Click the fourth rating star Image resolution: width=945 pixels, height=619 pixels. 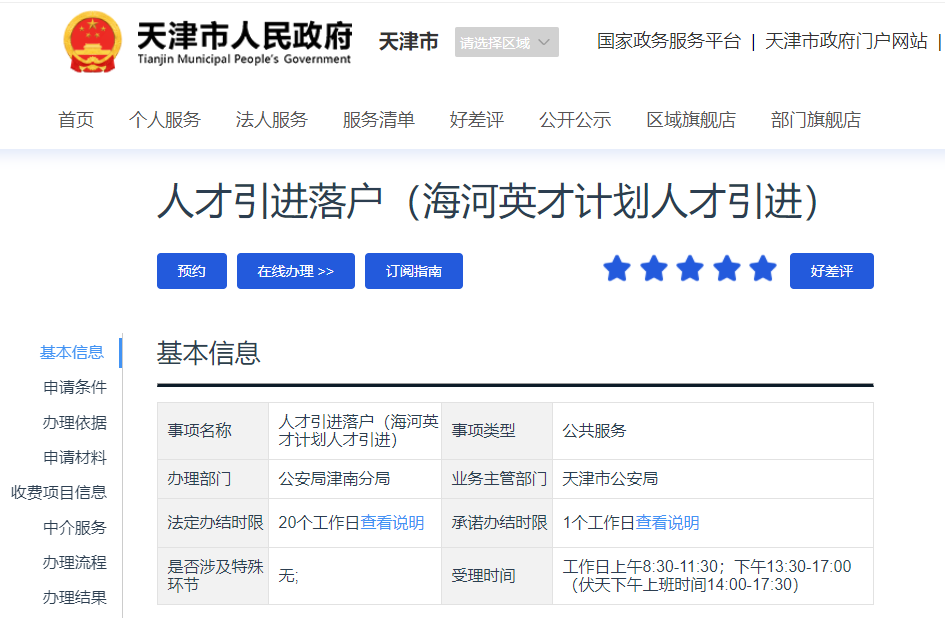(x=727, y=269)
